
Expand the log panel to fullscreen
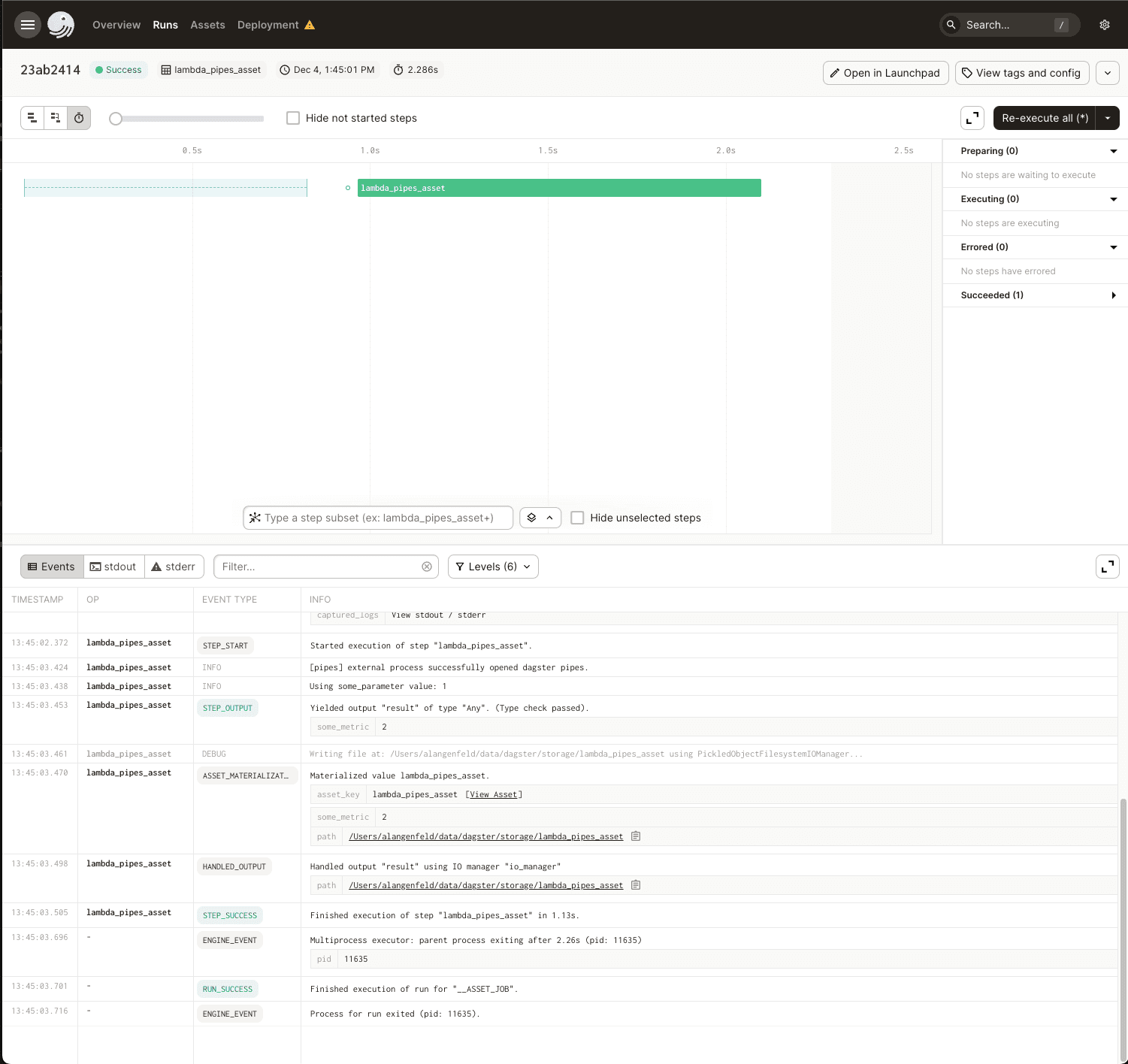point(1107,567)
